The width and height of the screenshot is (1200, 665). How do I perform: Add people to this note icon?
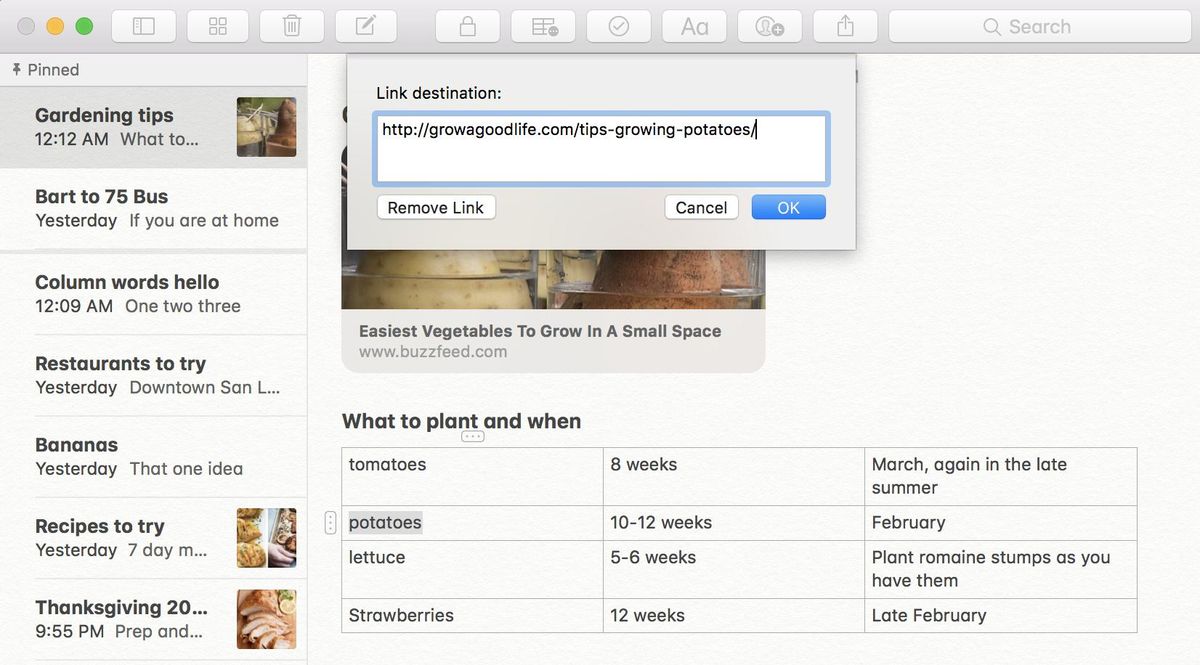pyautogui.click(x=769, y=27)
